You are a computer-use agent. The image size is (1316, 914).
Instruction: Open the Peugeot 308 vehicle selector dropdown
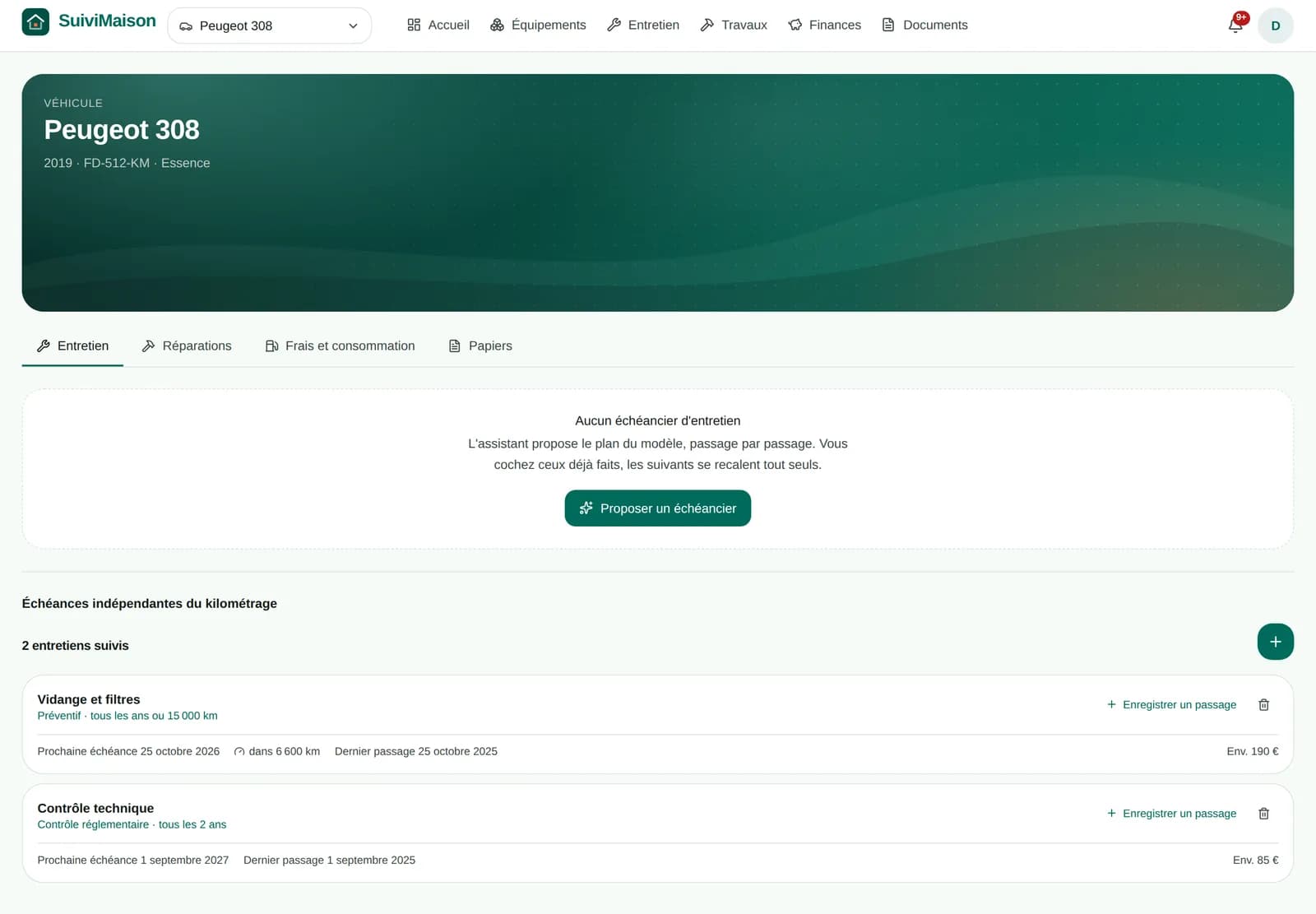(x=269, y=26)
